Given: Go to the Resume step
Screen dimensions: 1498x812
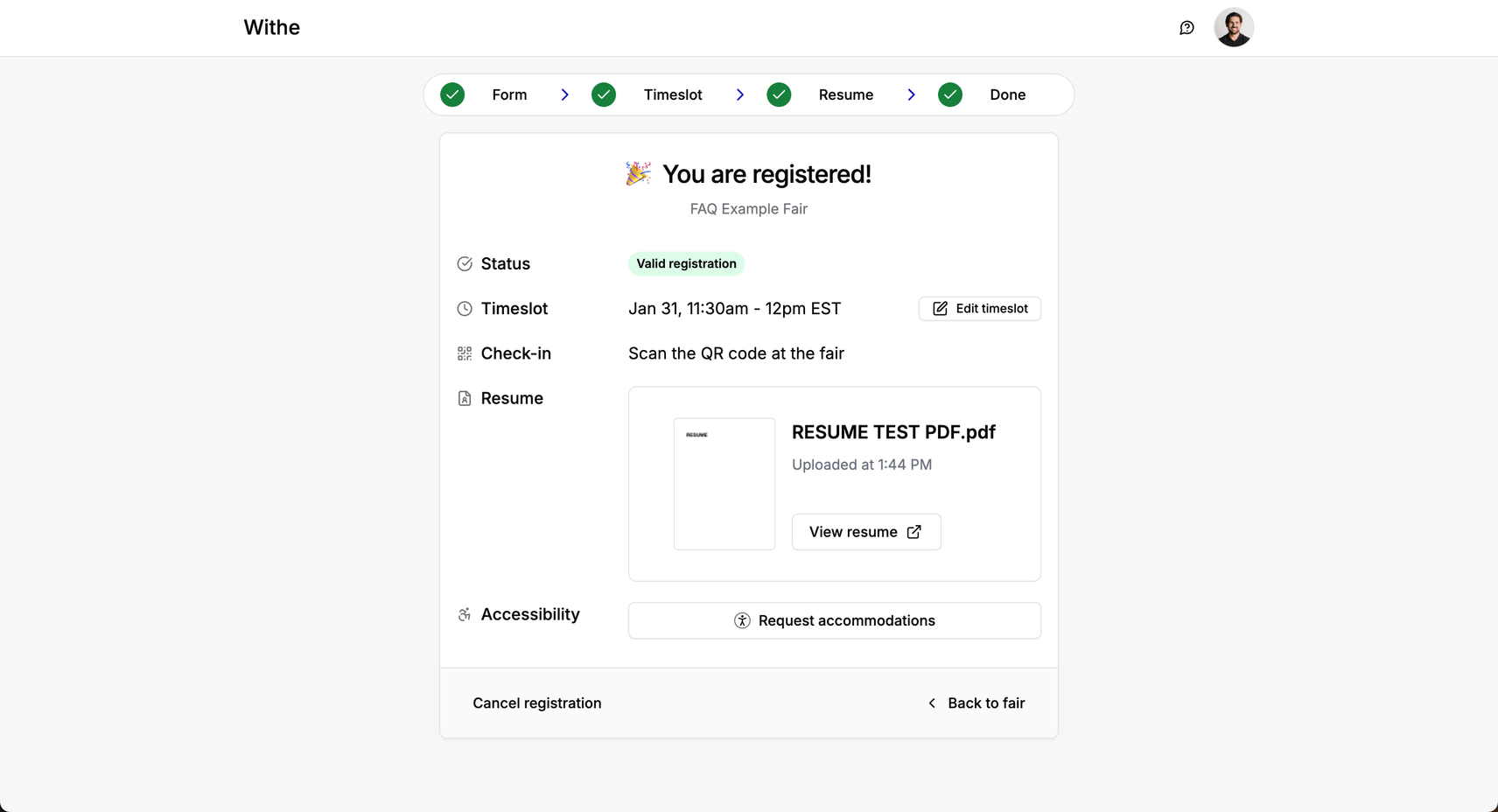Looking at the screenshot, I should [846, 94].
